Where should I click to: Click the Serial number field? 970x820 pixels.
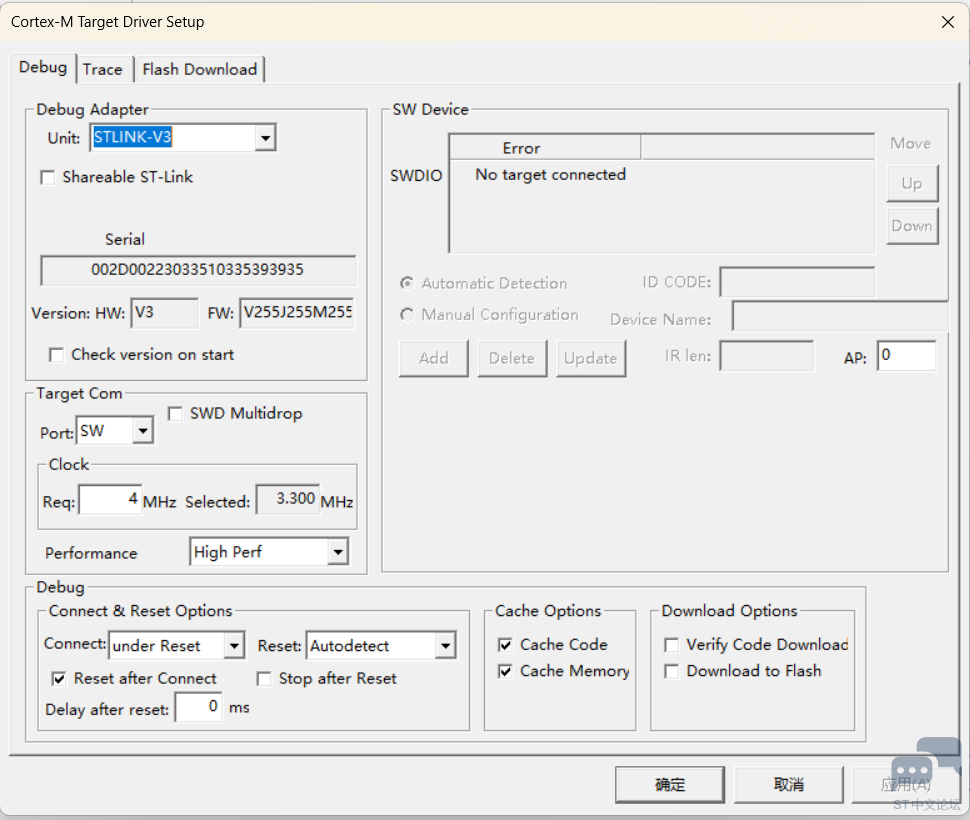click(x=198, y=270)
